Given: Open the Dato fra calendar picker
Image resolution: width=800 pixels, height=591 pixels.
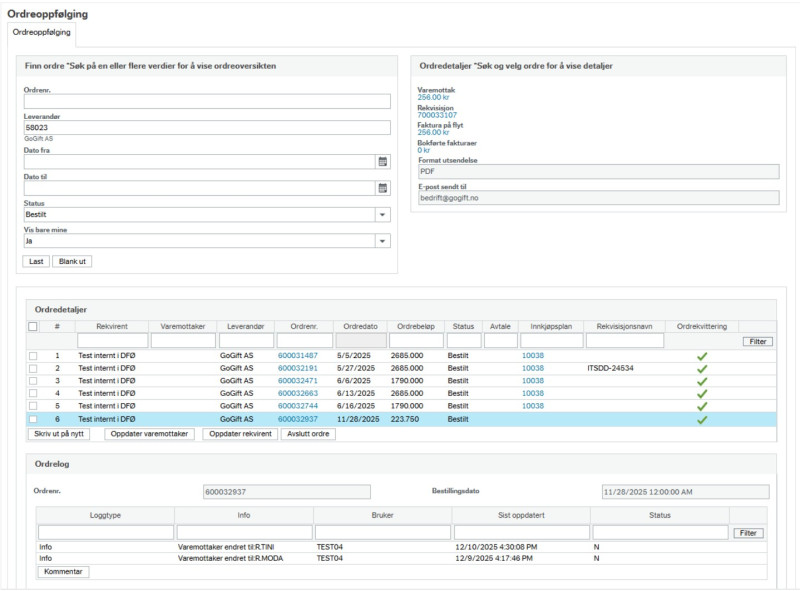Looking at the screenshot, I should point(383,162).
